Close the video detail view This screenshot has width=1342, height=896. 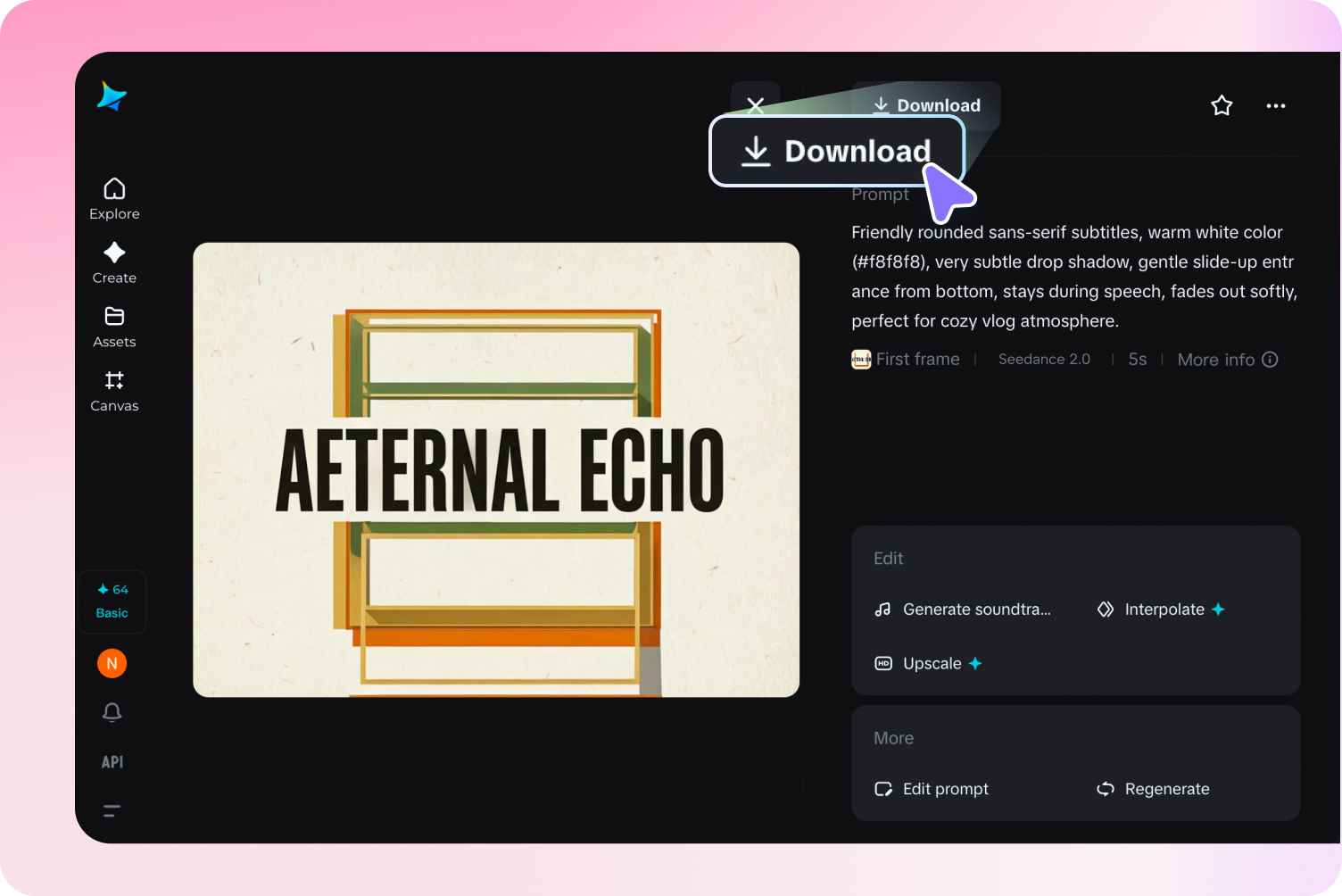(755, 105)
